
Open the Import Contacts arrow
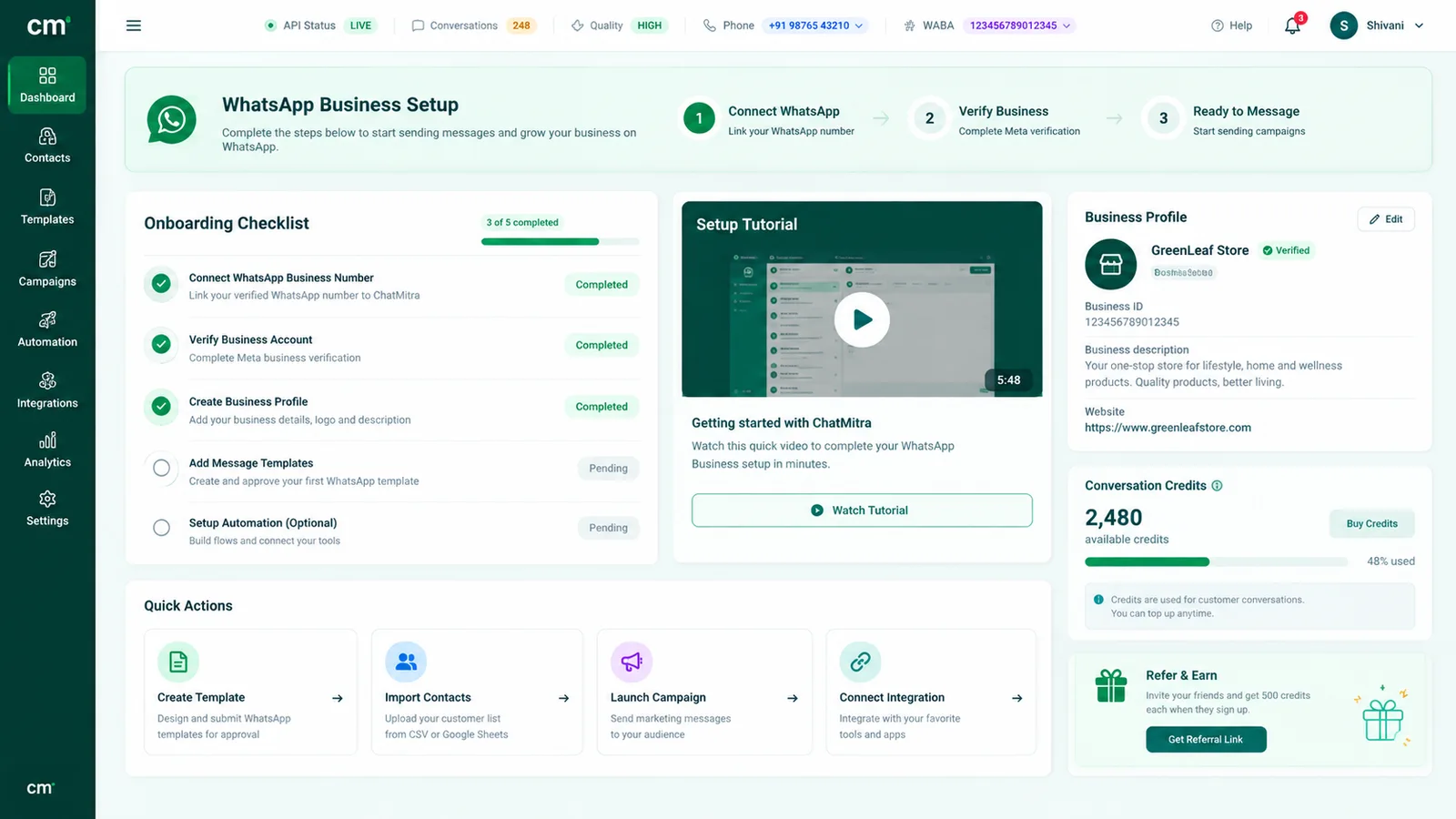[564, 698]
